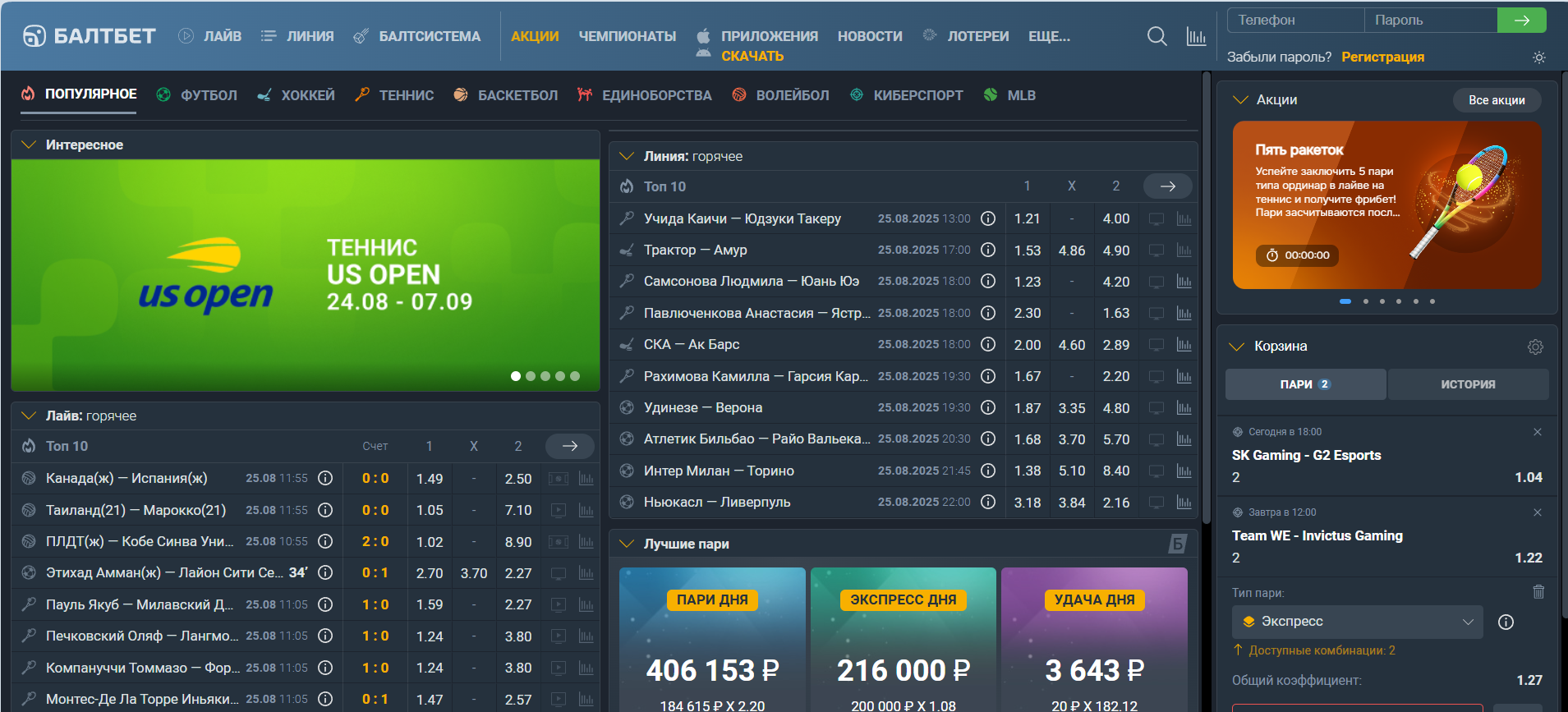Submit login with green arrow button
The image size is (1568, 712).
pos(1521,21)
